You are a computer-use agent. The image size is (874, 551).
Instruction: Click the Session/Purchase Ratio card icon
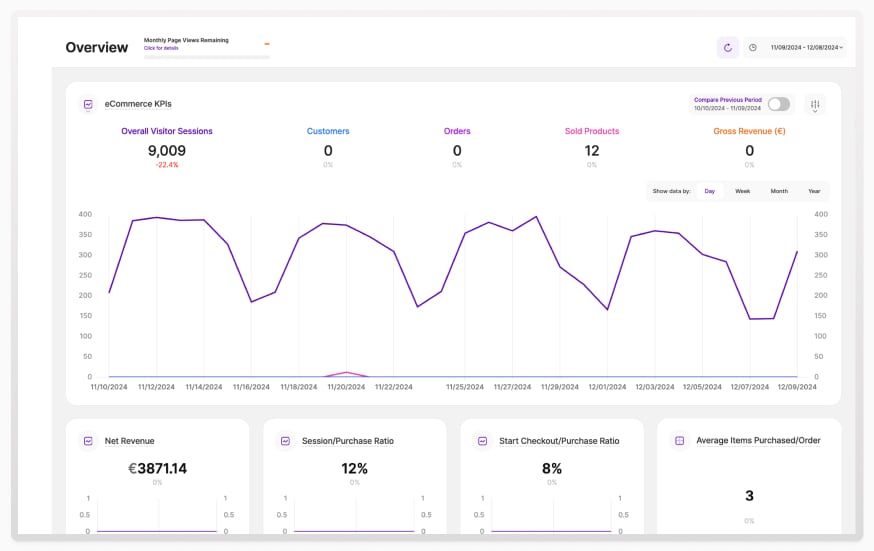coord(285,440)
